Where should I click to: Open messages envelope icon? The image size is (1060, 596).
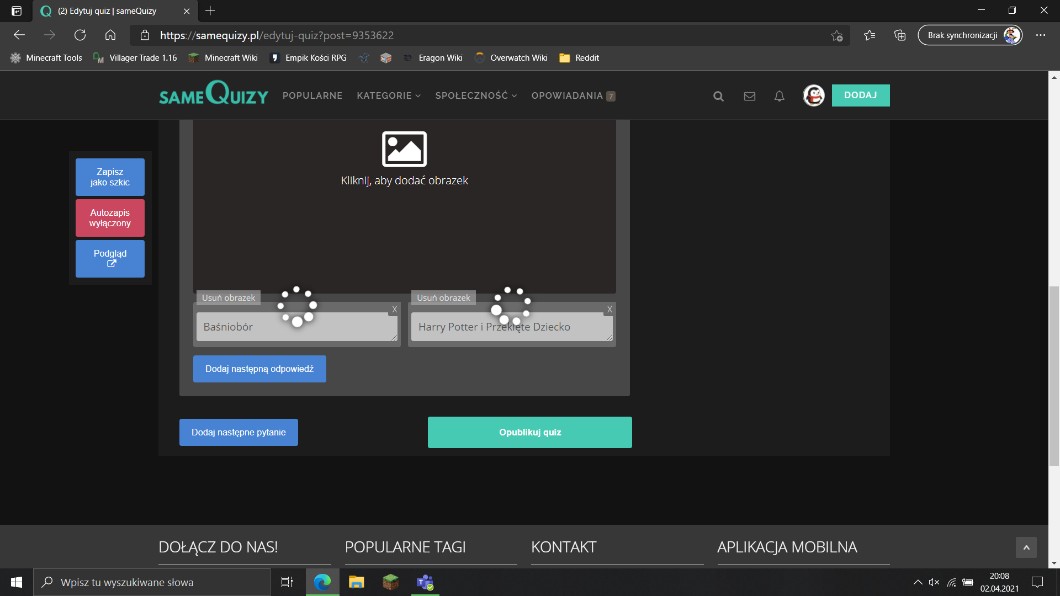click(x=749, y=96)
